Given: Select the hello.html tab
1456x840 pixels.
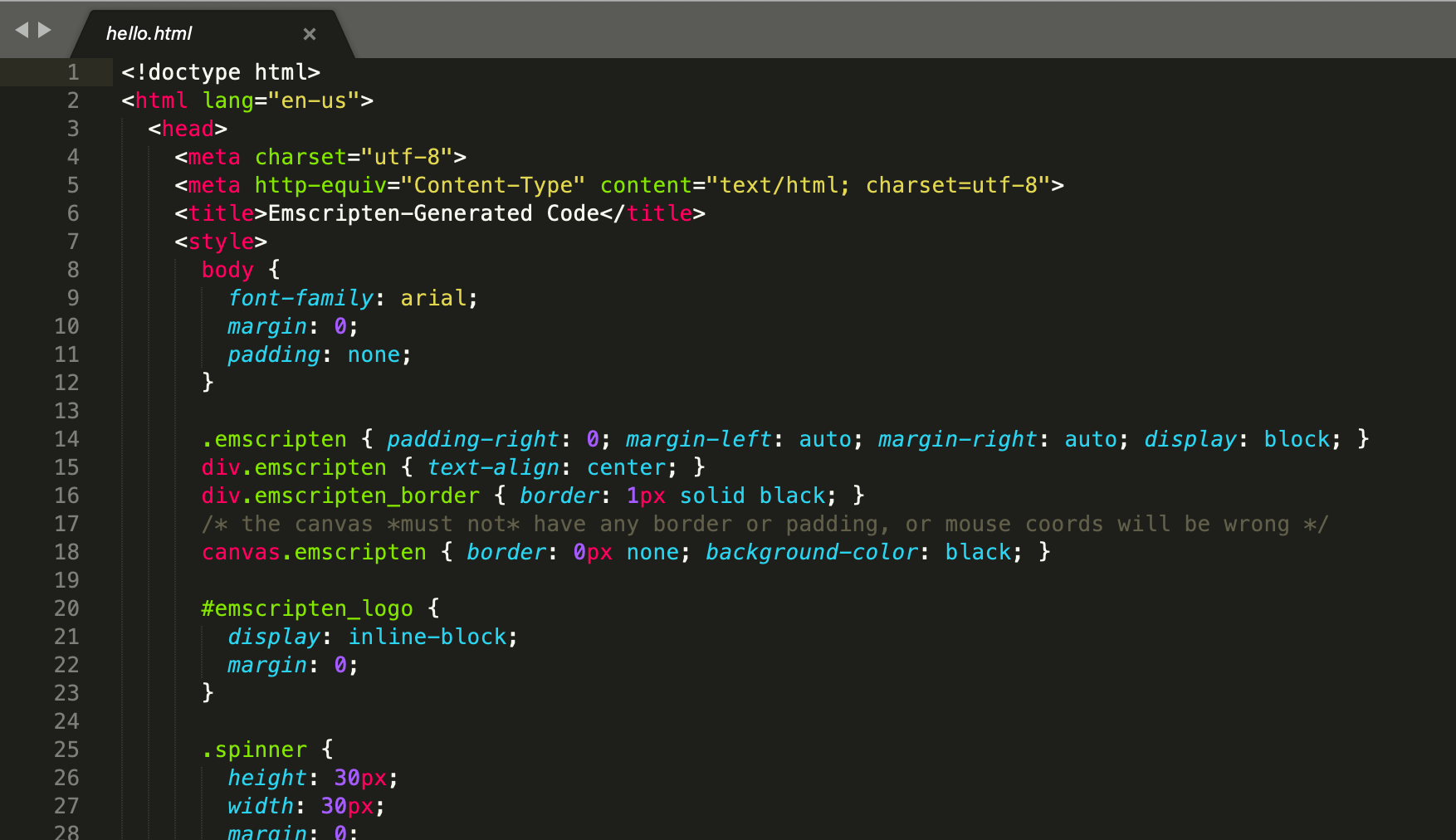Looking at the screenshot, I should pos(149,33).
